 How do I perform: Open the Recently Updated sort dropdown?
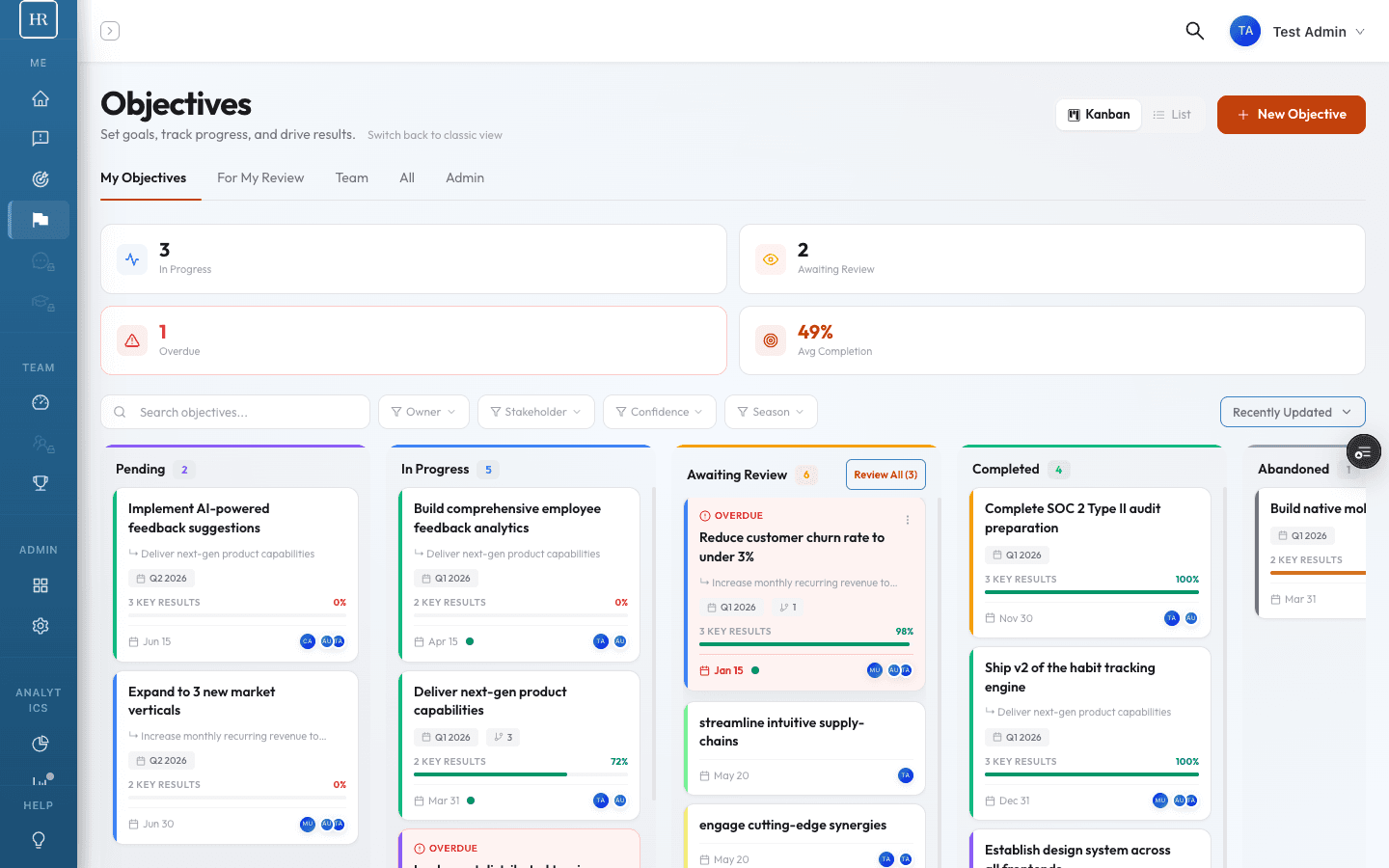click(x=1292, y=412)
